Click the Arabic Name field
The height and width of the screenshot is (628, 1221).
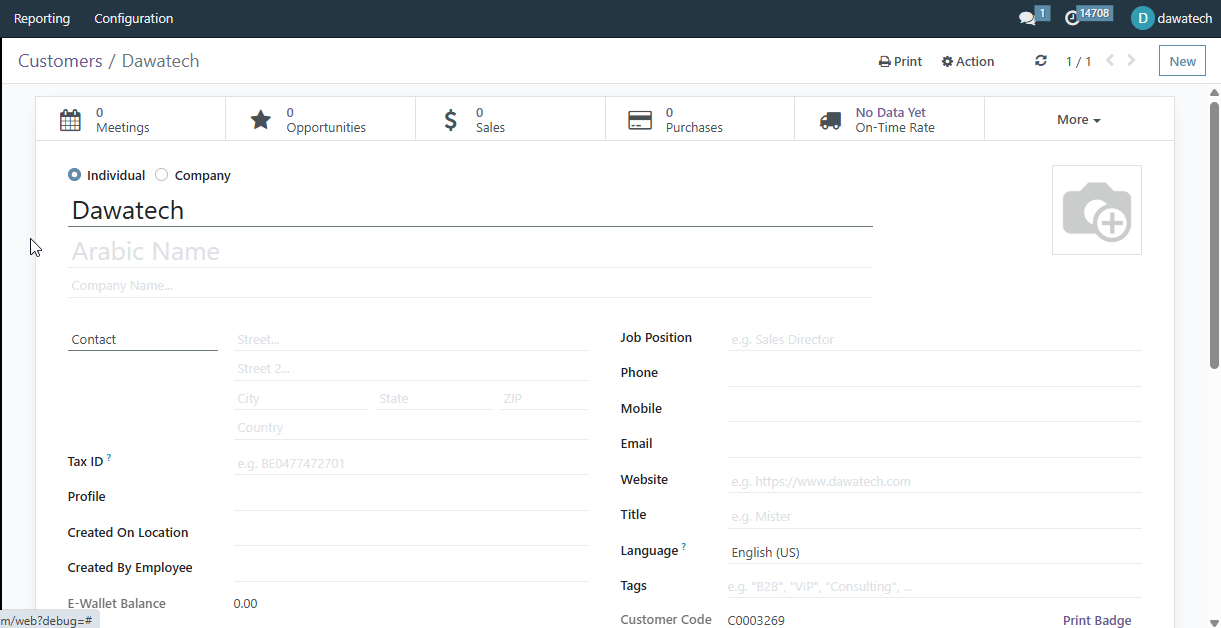(x=471, y=251)
